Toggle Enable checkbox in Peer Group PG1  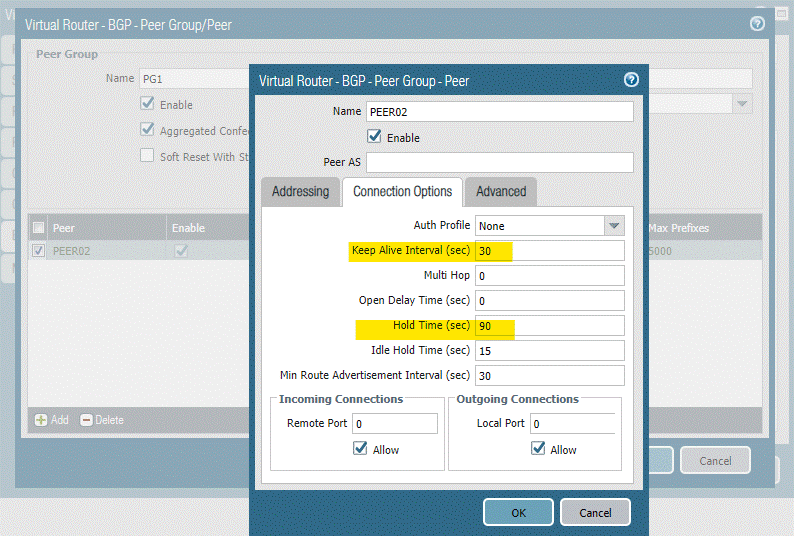pyautogui.click(x=147, y=103)
